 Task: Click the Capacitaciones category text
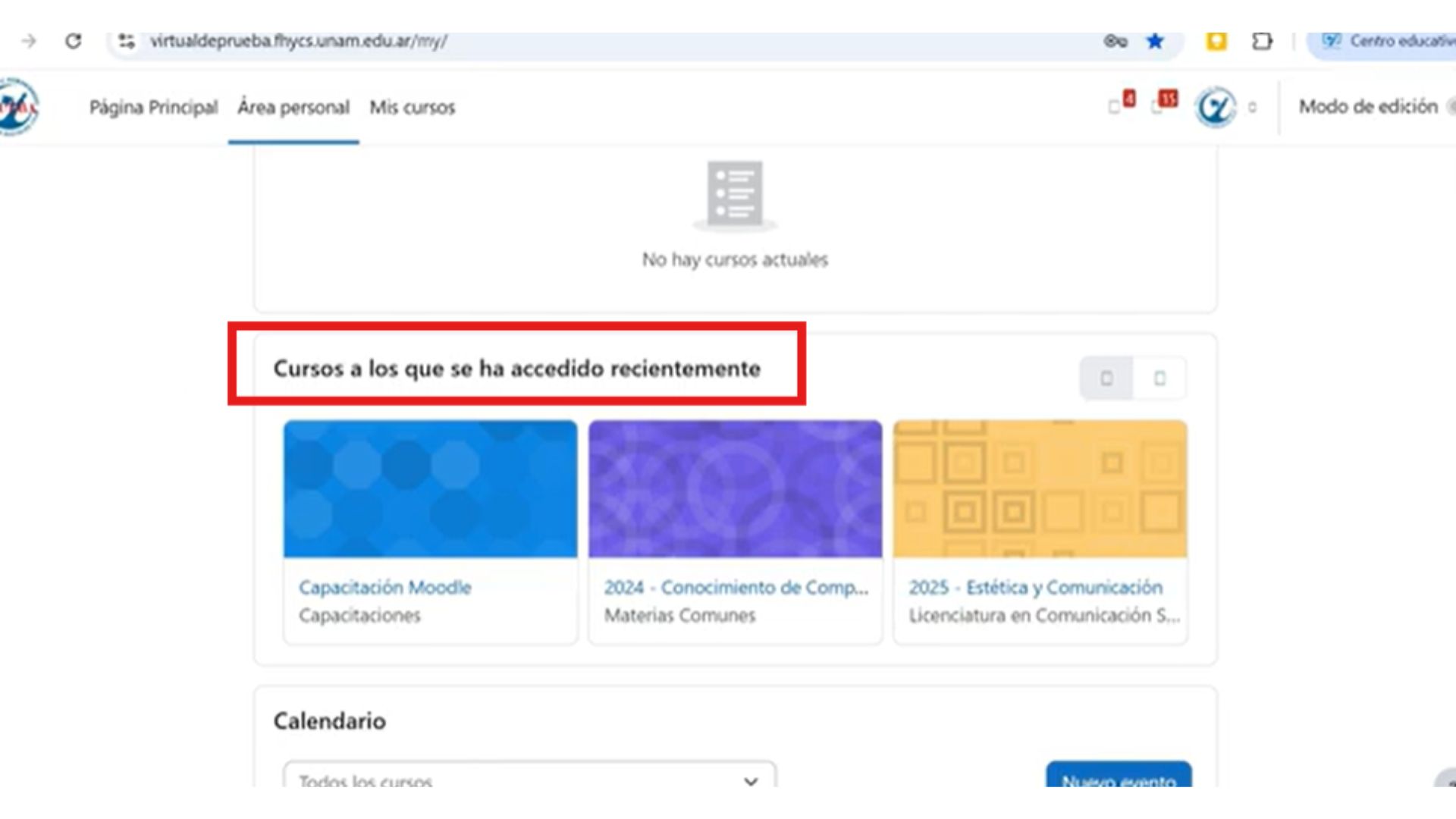pyautogui.click(x=359, y=616)
